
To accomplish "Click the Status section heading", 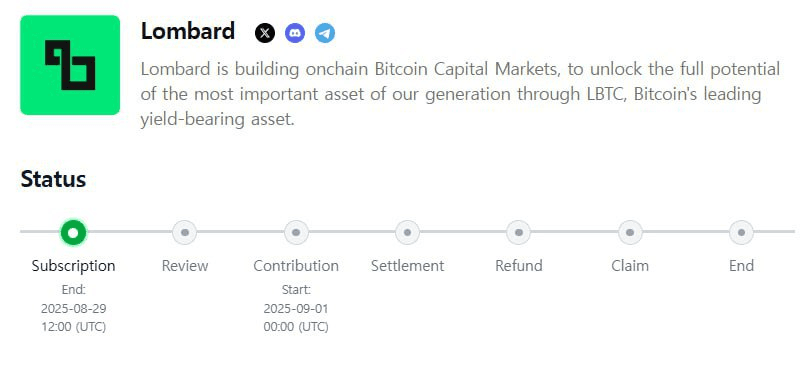I will [x=53, y=179].
